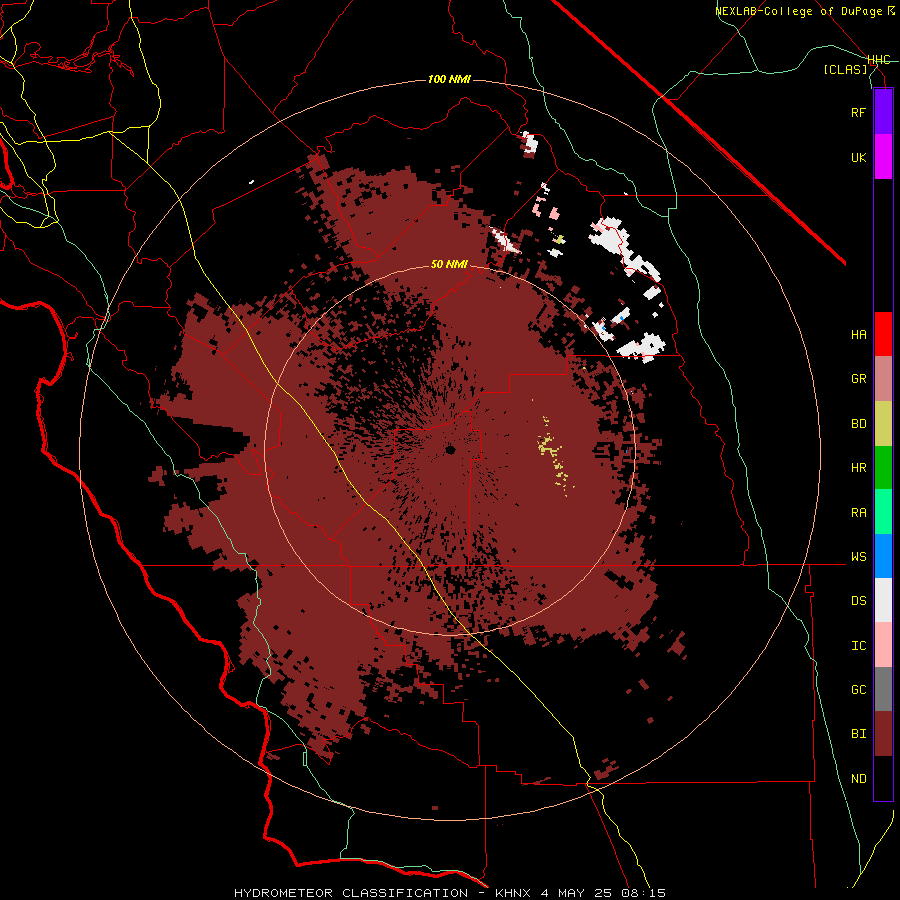
Task: Click the UK legend label
Action: pyautogui.click(x=858, y=157)
